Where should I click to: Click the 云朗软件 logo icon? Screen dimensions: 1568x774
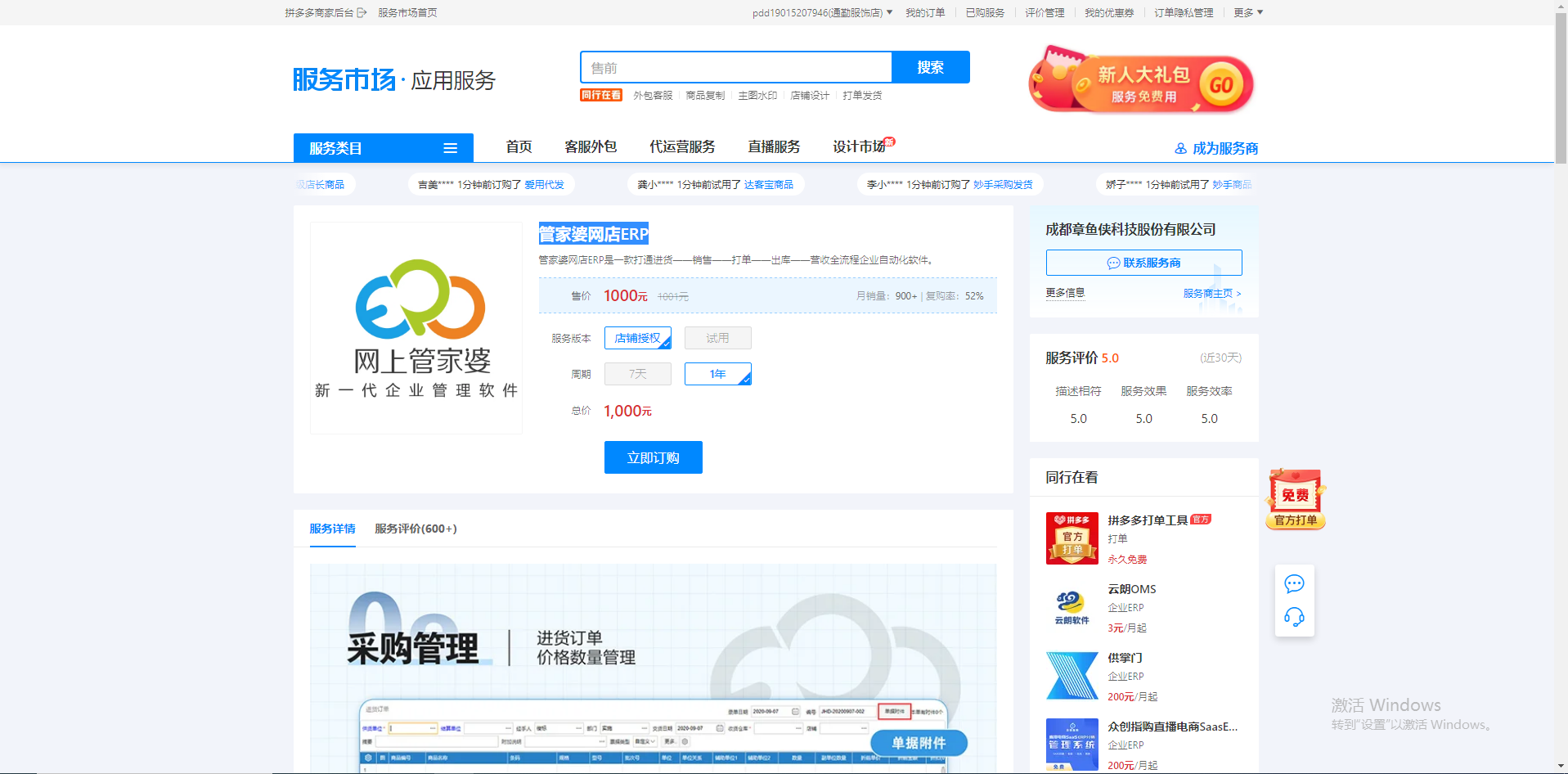click(x=1072, y=607)
